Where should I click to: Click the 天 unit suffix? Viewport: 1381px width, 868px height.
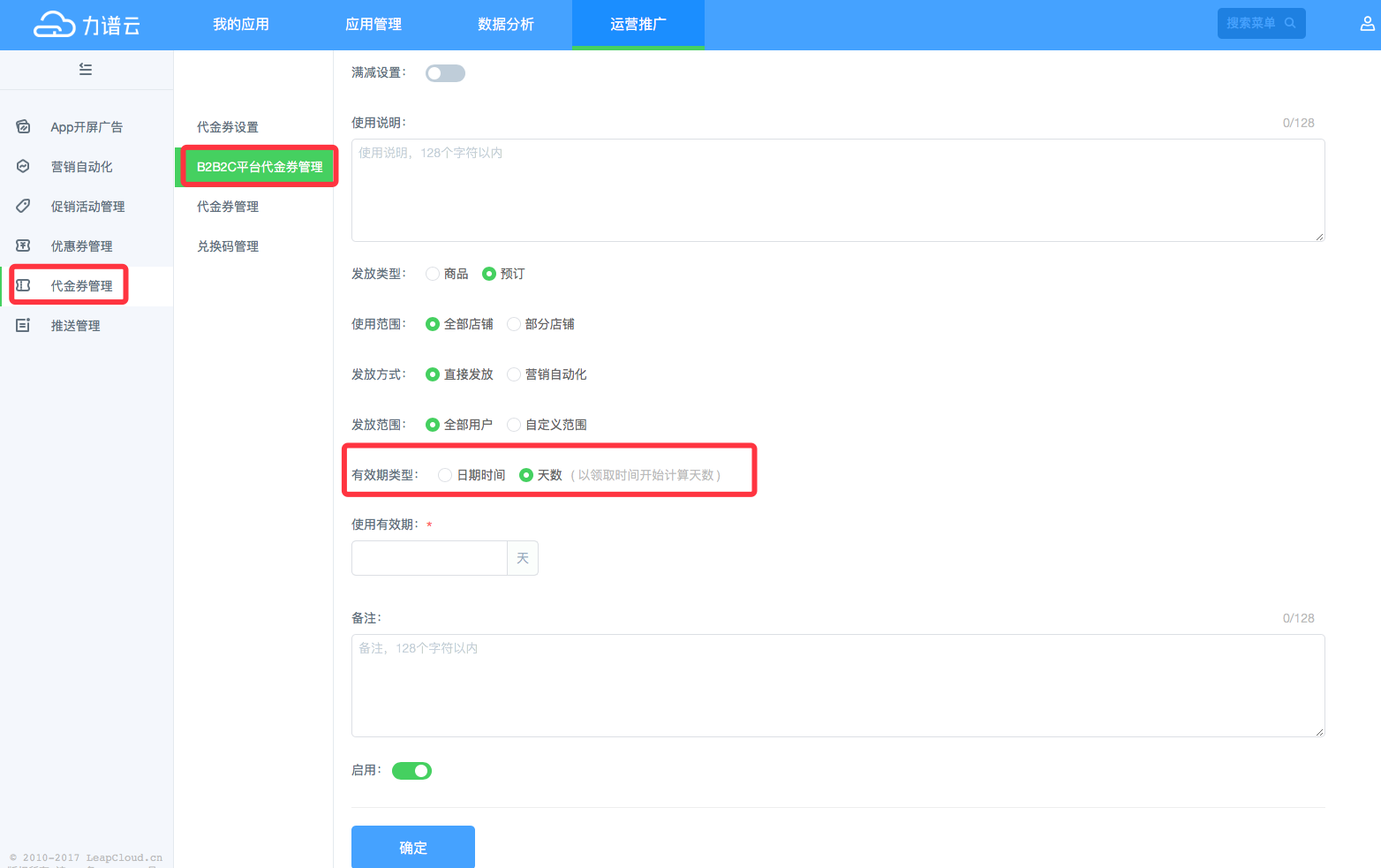[523, 558]
